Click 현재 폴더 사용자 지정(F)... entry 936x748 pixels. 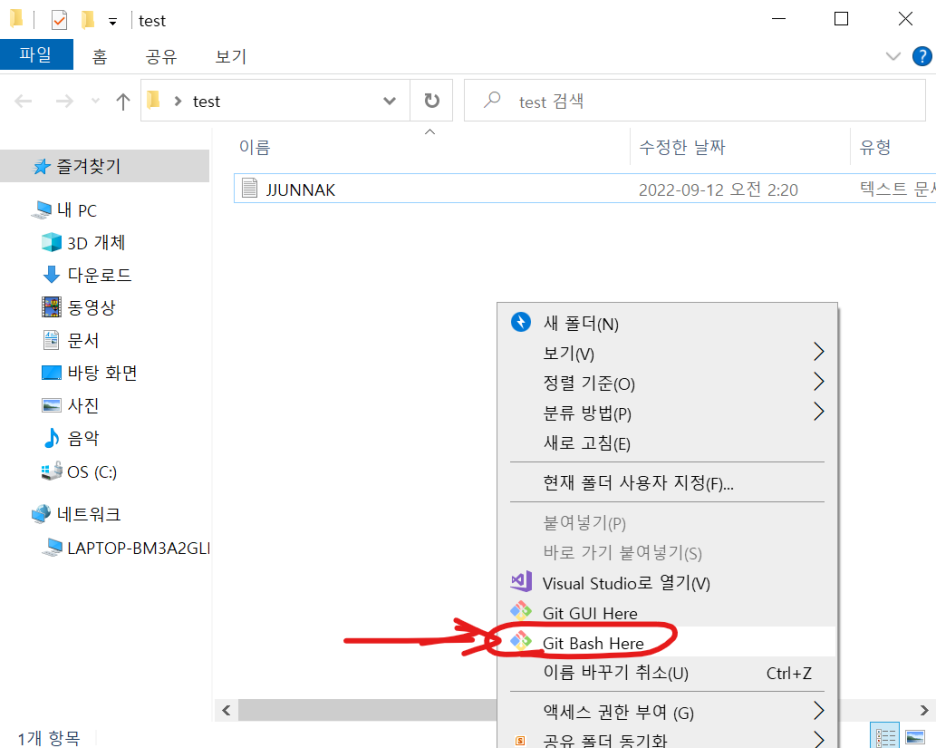666,482
